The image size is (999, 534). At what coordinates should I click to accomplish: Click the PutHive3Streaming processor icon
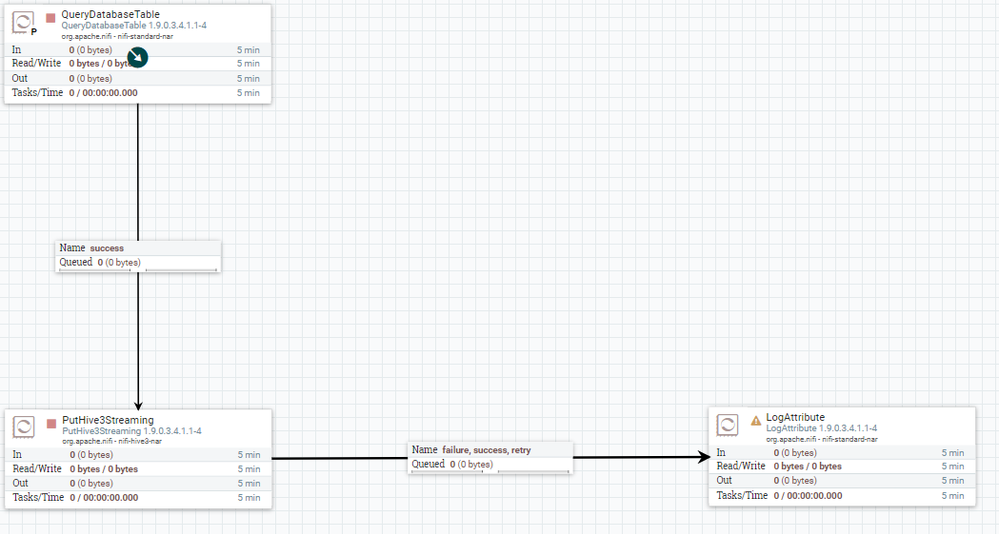tap(24, 427)
